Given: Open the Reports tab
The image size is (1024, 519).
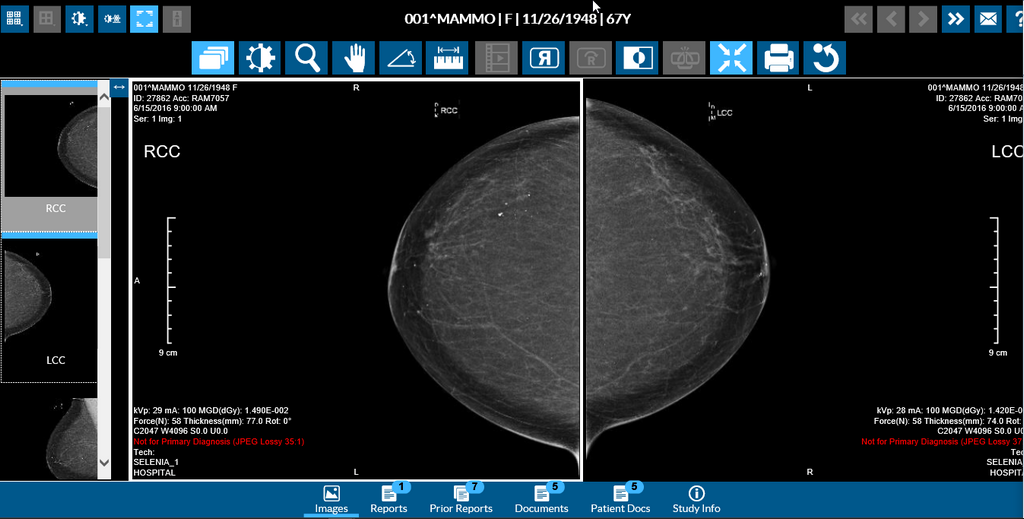Looking at the screenshot, I should pyautogui.click(x=389, y=499).
